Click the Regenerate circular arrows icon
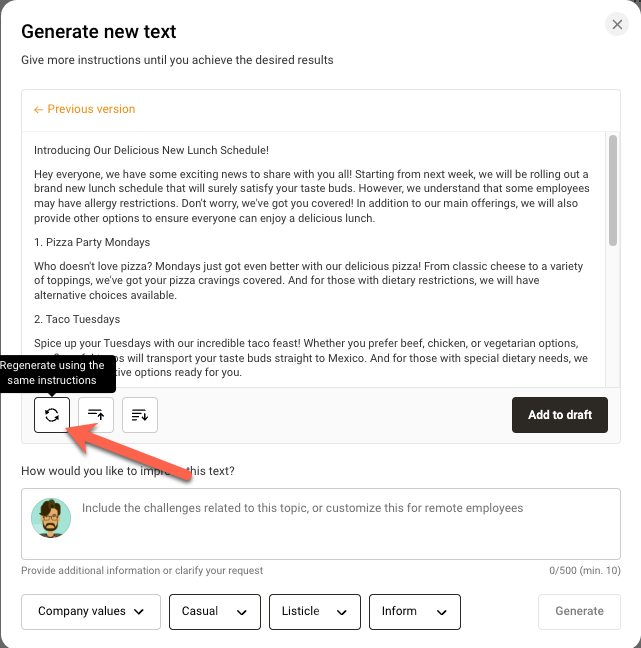 coord(52,415)
